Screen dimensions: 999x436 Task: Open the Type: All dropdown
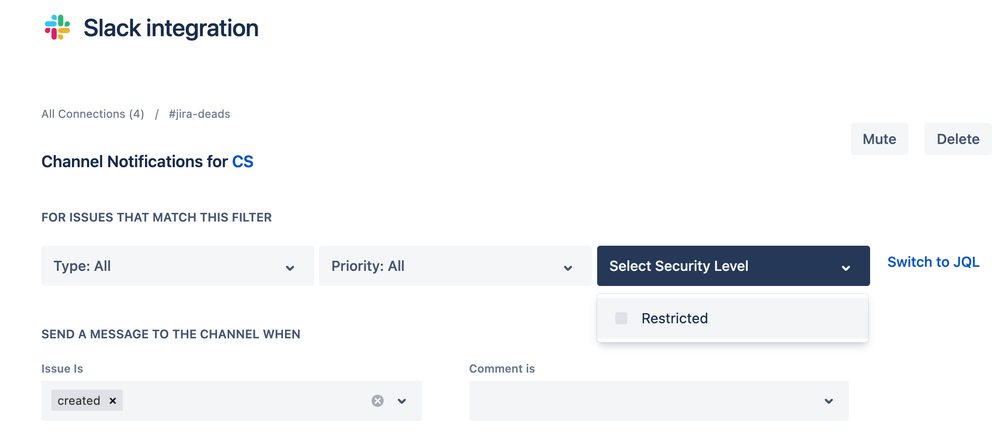click(177, 266)
